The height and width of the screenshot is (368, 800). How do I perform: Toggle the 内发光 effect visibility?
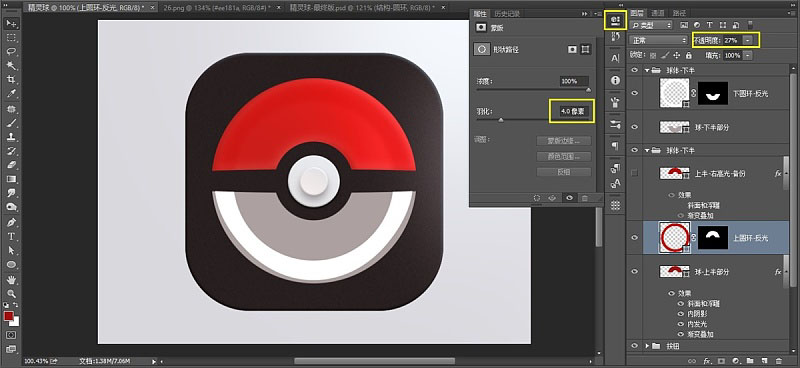click(x=680, y=324)
